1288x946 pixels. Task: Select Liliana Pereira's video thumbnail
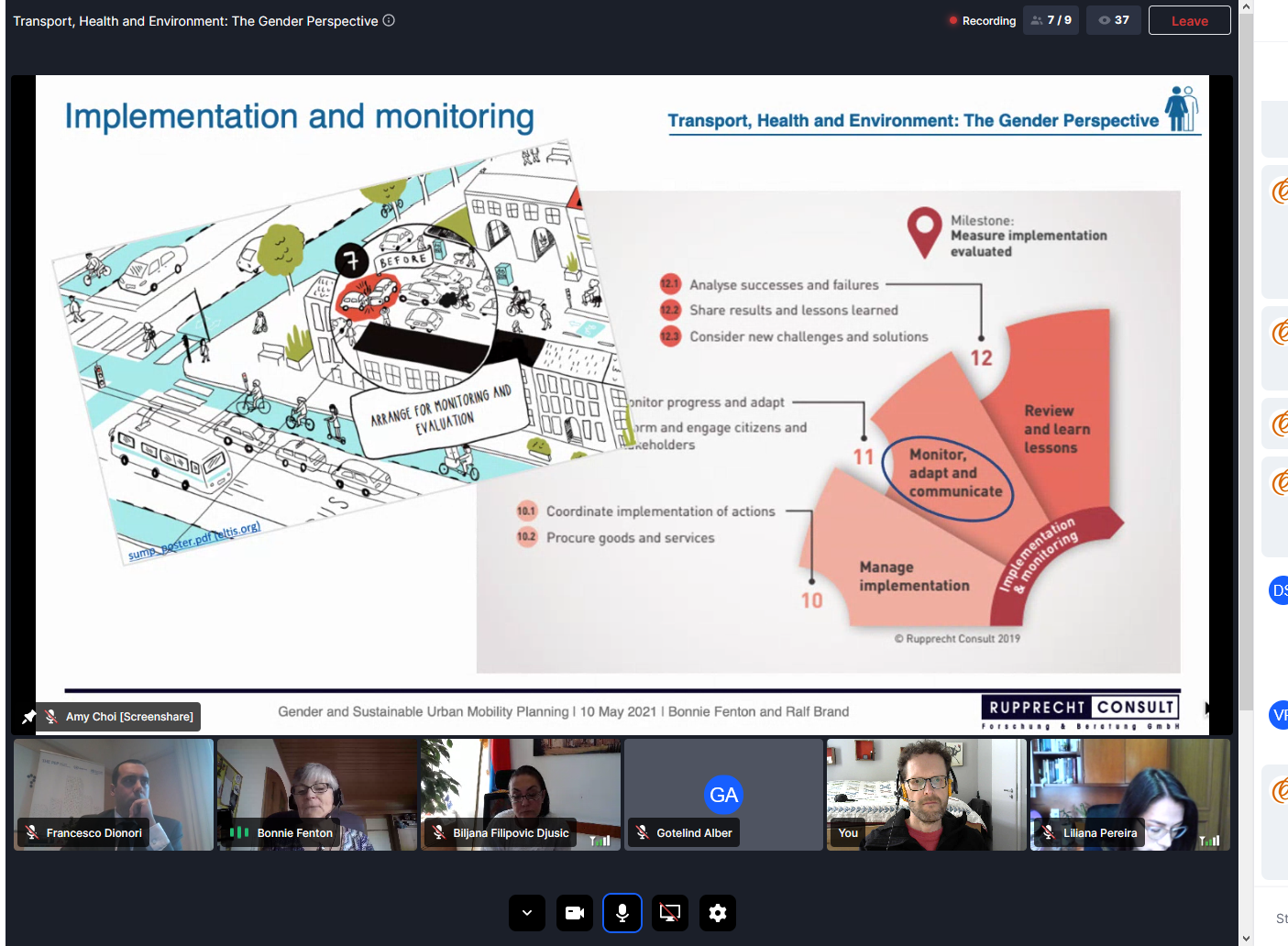tap(1130, 795)
